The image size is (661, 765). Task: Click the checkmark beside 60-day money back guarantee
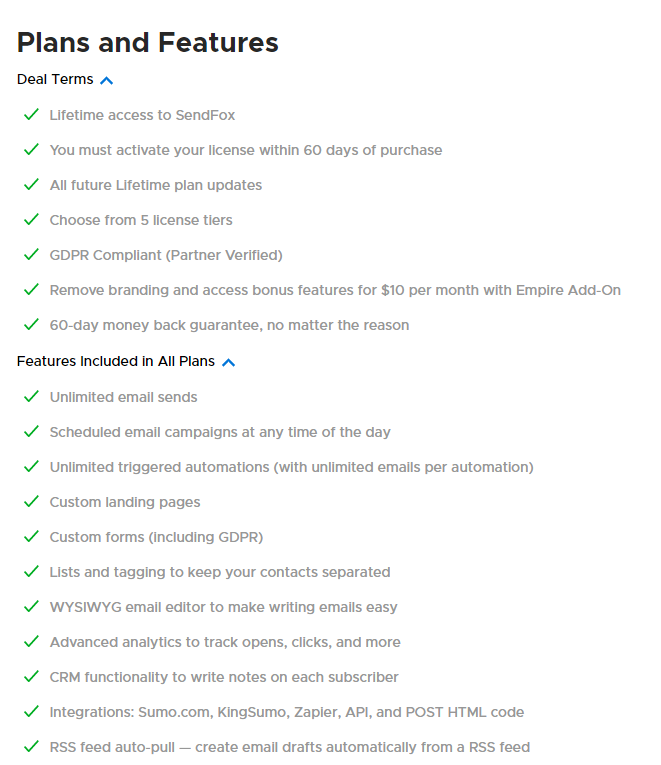tap(31, 325)
